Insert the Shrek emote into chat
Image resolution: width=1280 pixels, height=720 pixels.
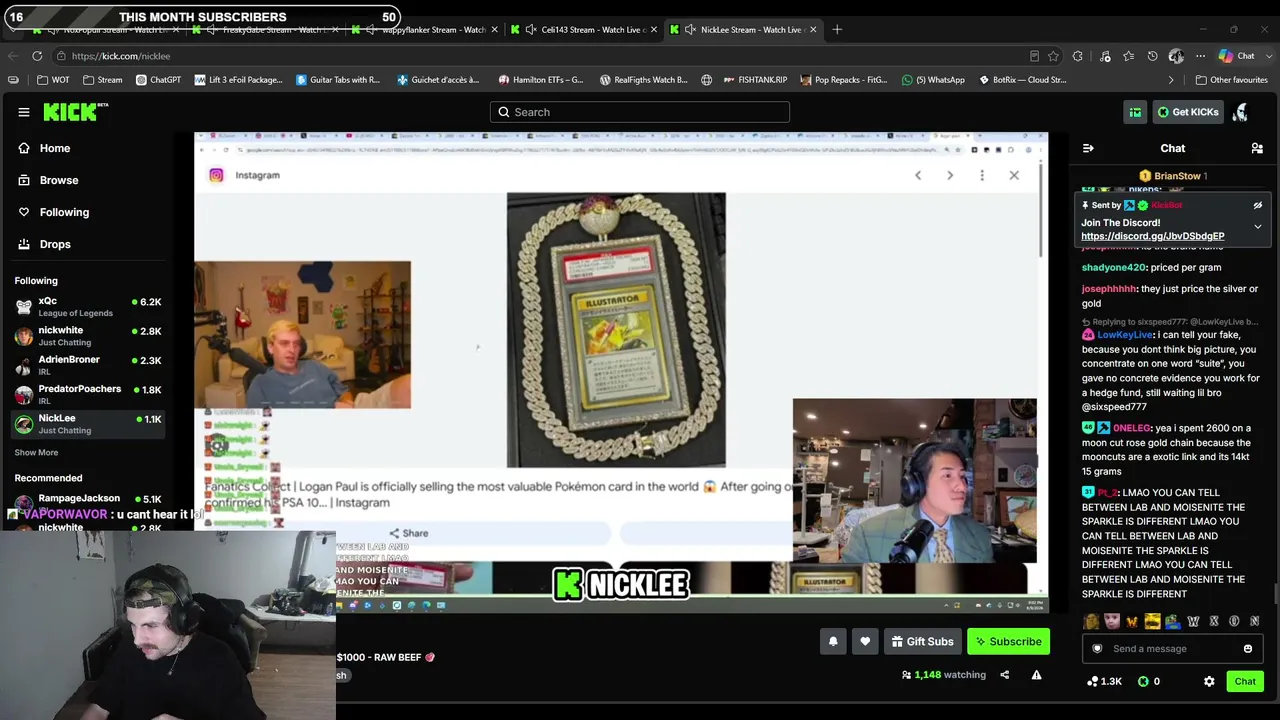click(x=1091, y=621)
